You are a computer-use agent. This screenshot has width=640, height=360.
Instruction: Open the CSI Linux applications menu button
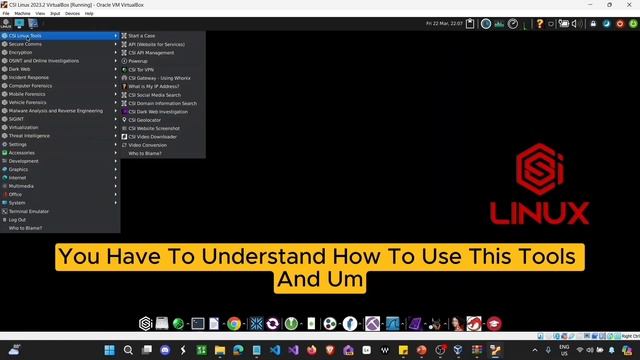[6, 24]
